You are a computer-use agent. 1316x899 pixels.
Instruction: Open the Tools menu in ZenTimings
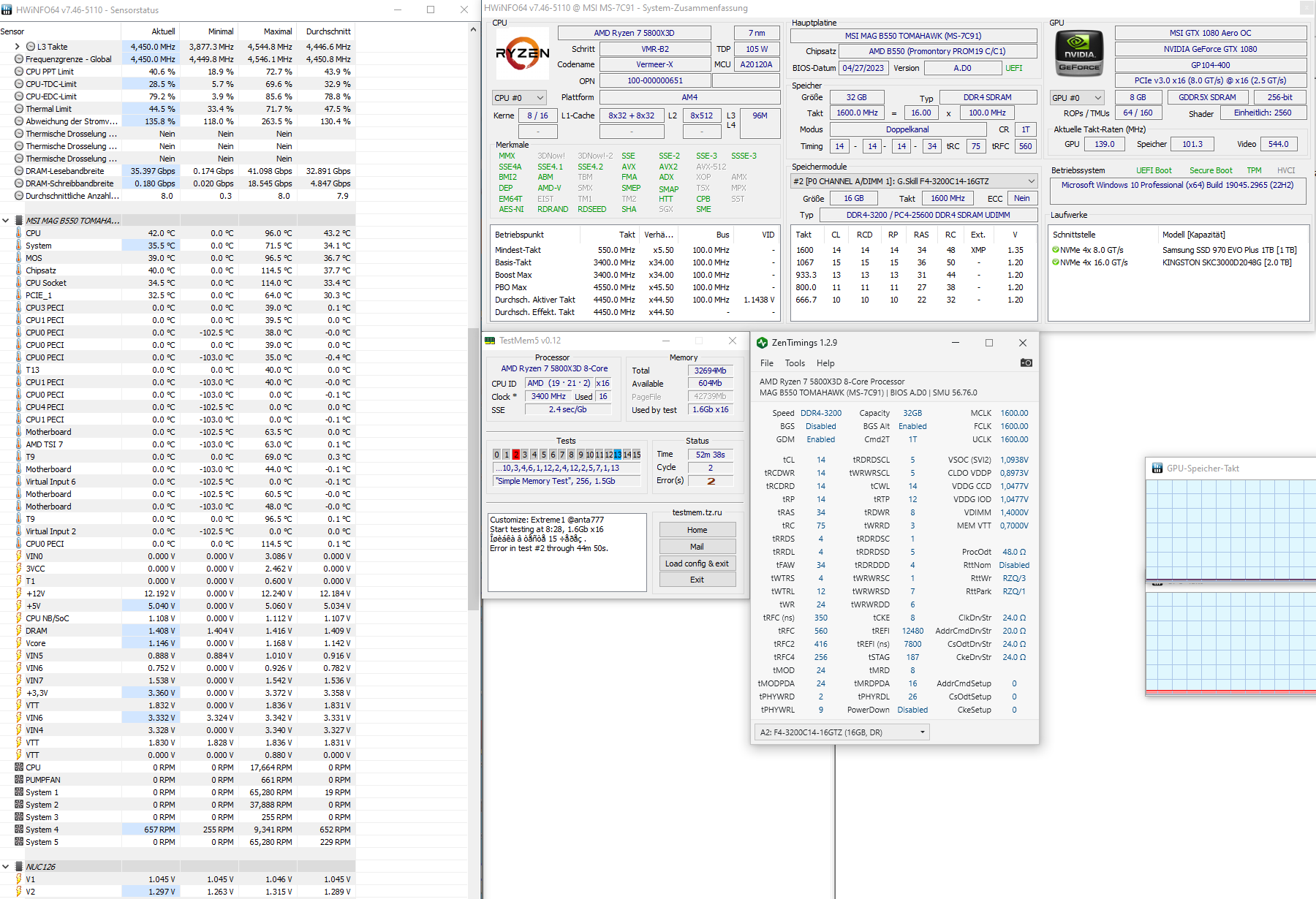coord(794,363)
